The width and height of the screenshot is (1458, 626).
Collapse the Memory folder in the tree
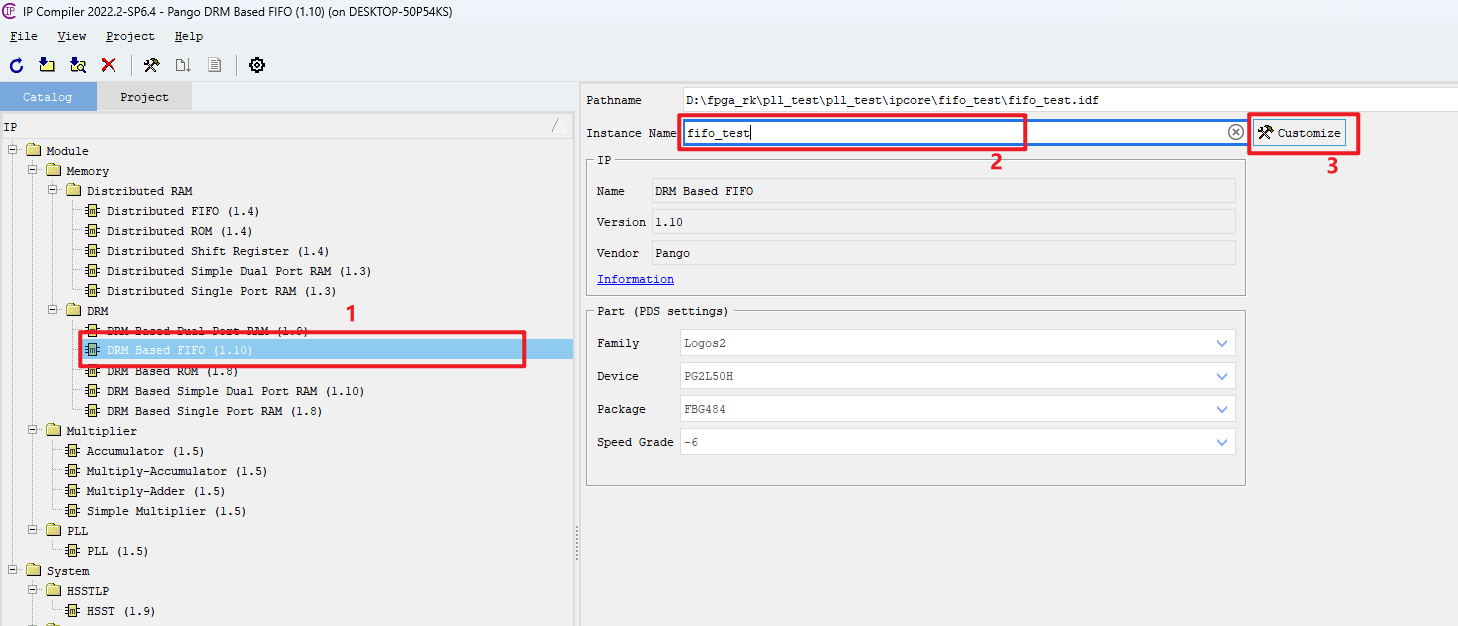pyautogui.click(x=32, y=170)
